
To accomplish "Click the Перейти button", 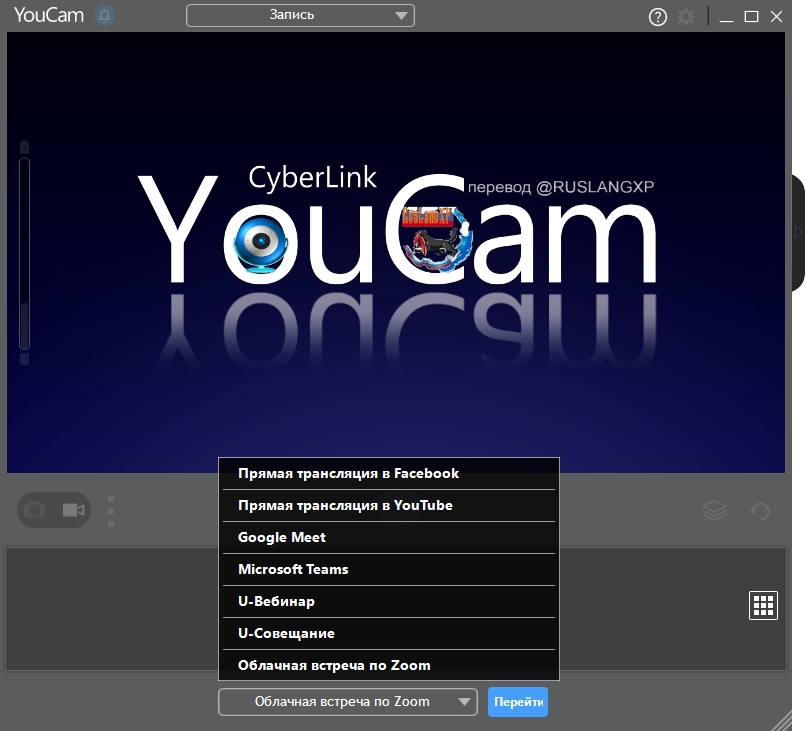I will pos(518,702).
